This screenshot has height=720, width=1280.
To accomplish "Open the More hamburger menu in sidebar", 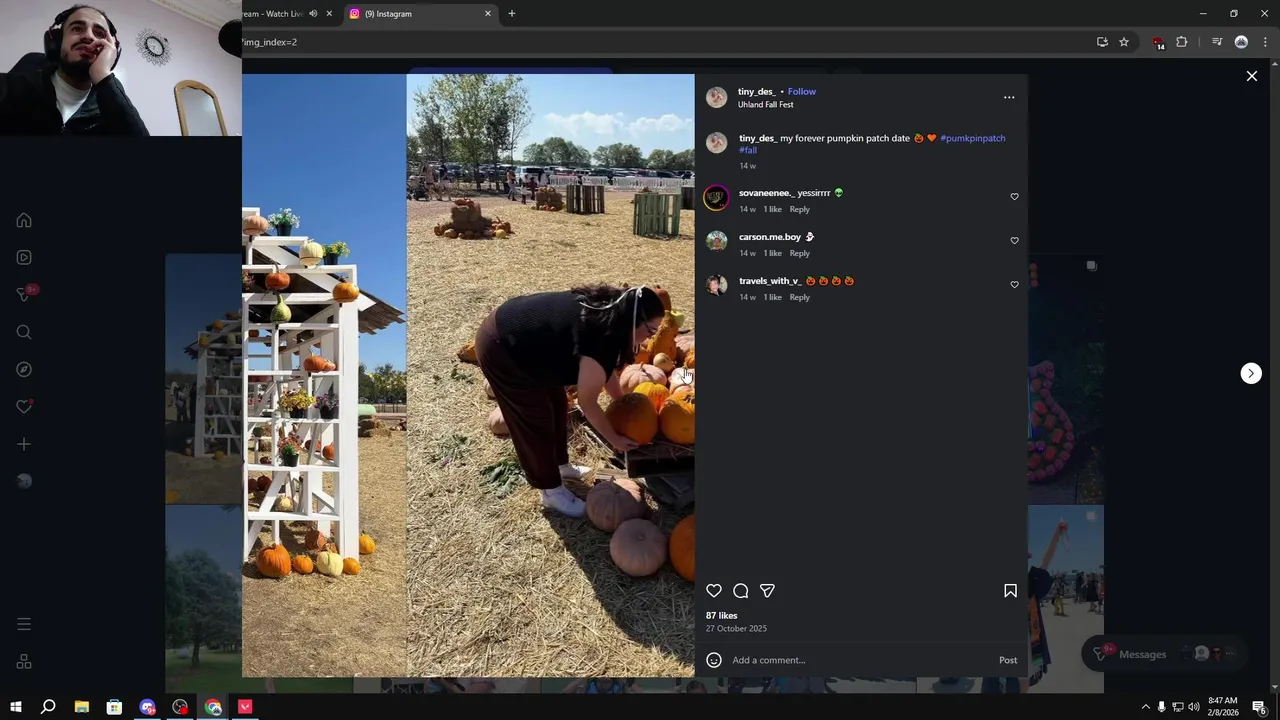I will [24, 624].
